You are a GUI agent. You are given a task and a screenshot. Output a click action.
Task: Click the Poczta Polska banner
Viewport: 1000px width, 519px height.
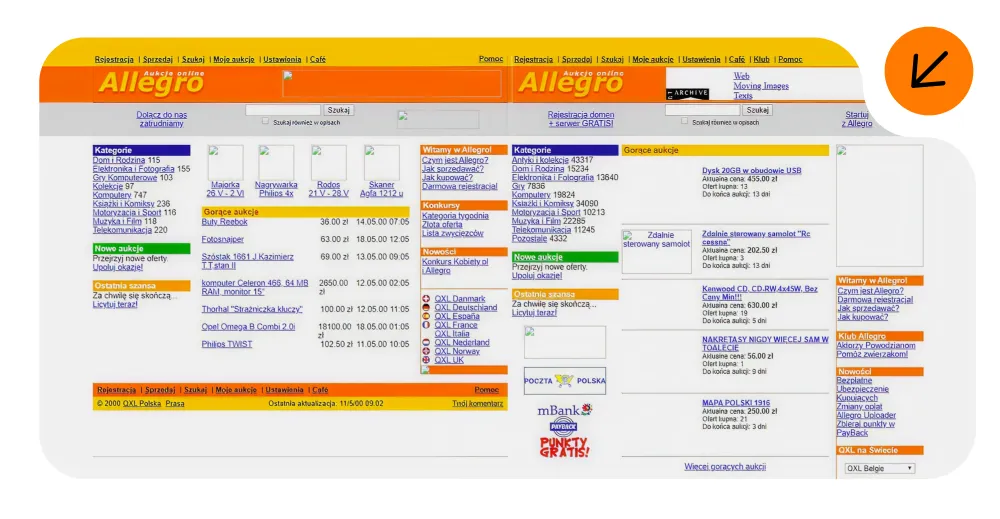pyautogui.click(x=564, y=381)
